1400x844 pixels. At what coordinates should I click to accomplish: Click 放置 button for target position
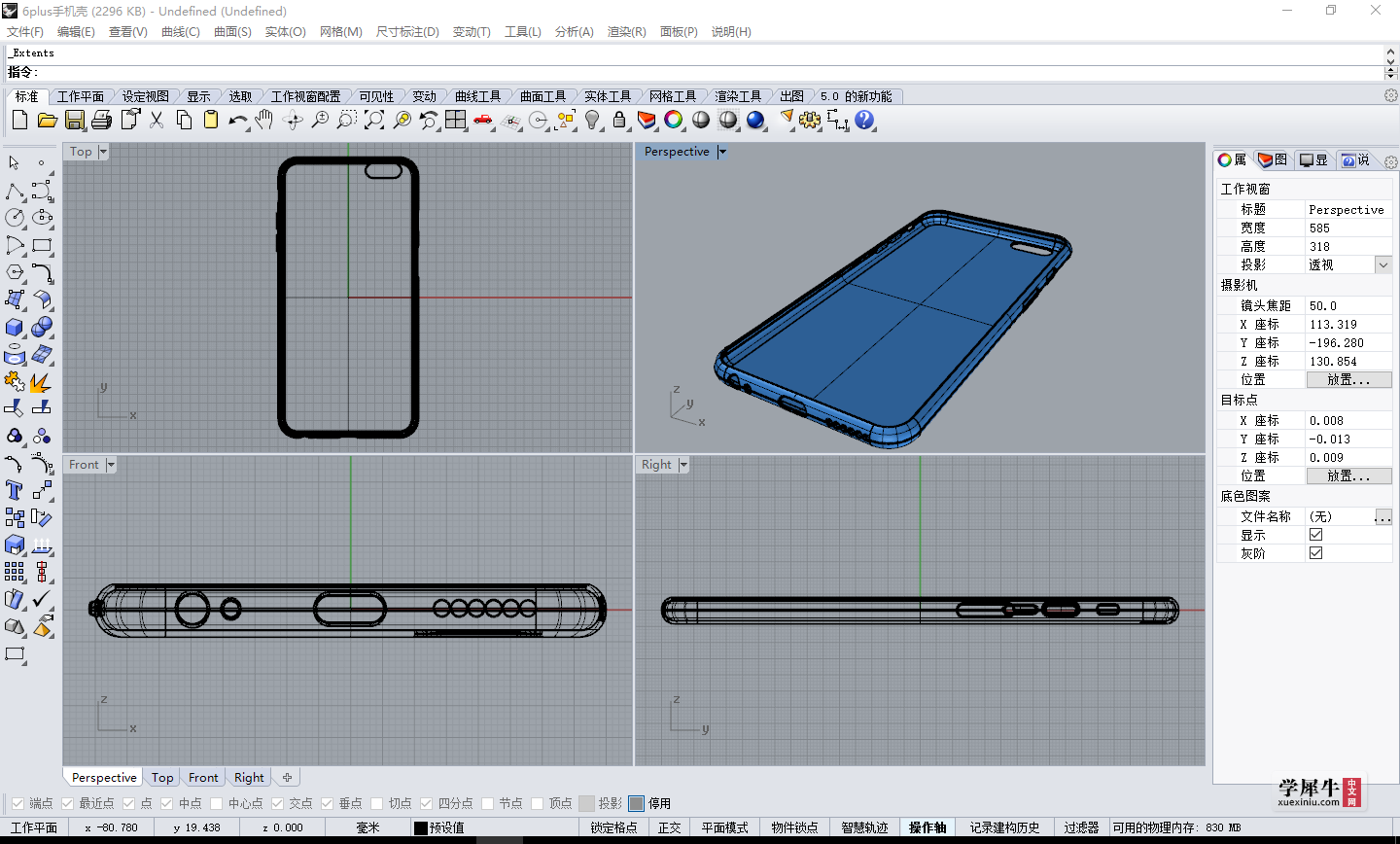click(x=1348, y=476)
